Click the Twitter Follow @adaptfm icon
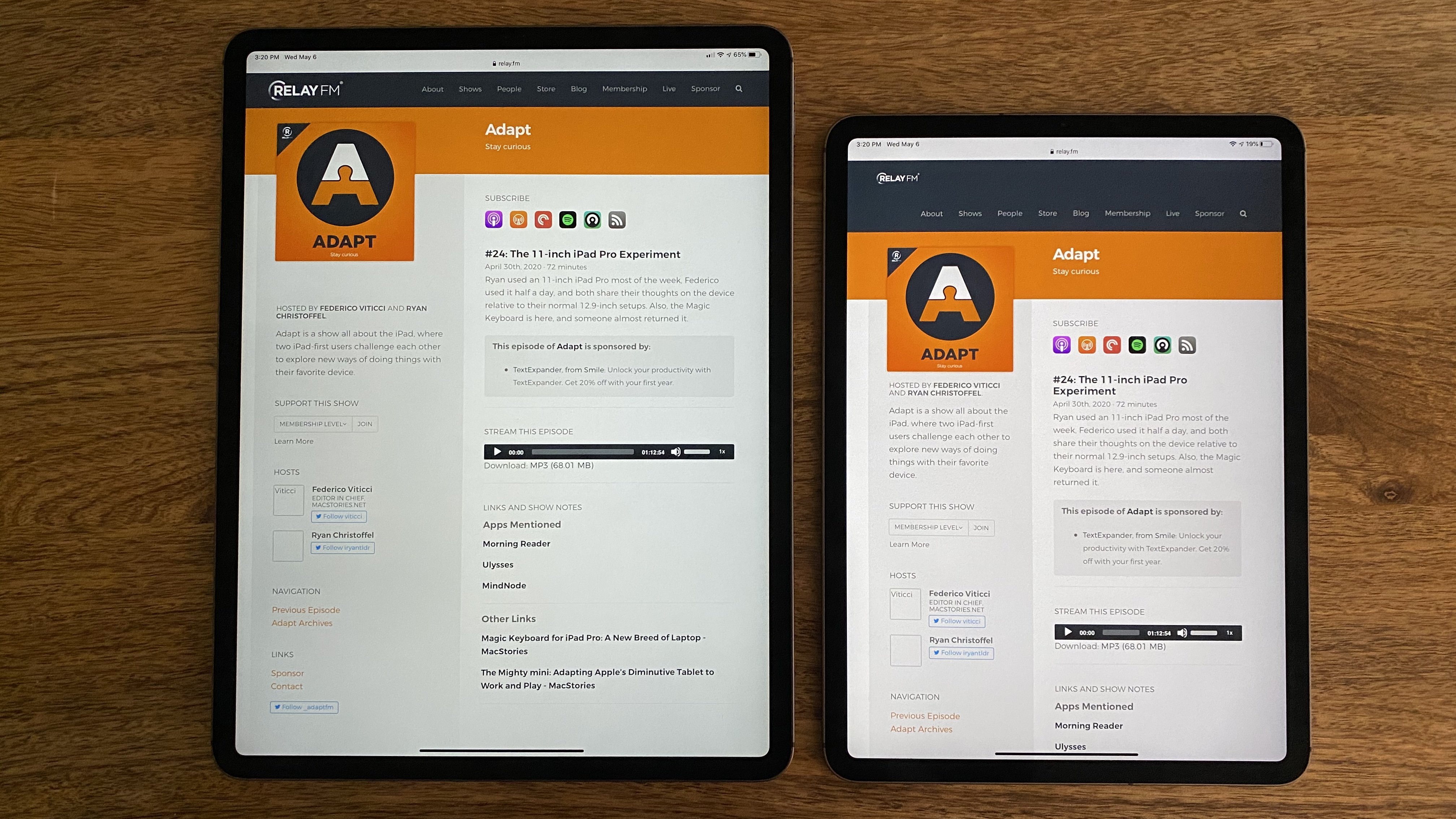 coord(306,707)
